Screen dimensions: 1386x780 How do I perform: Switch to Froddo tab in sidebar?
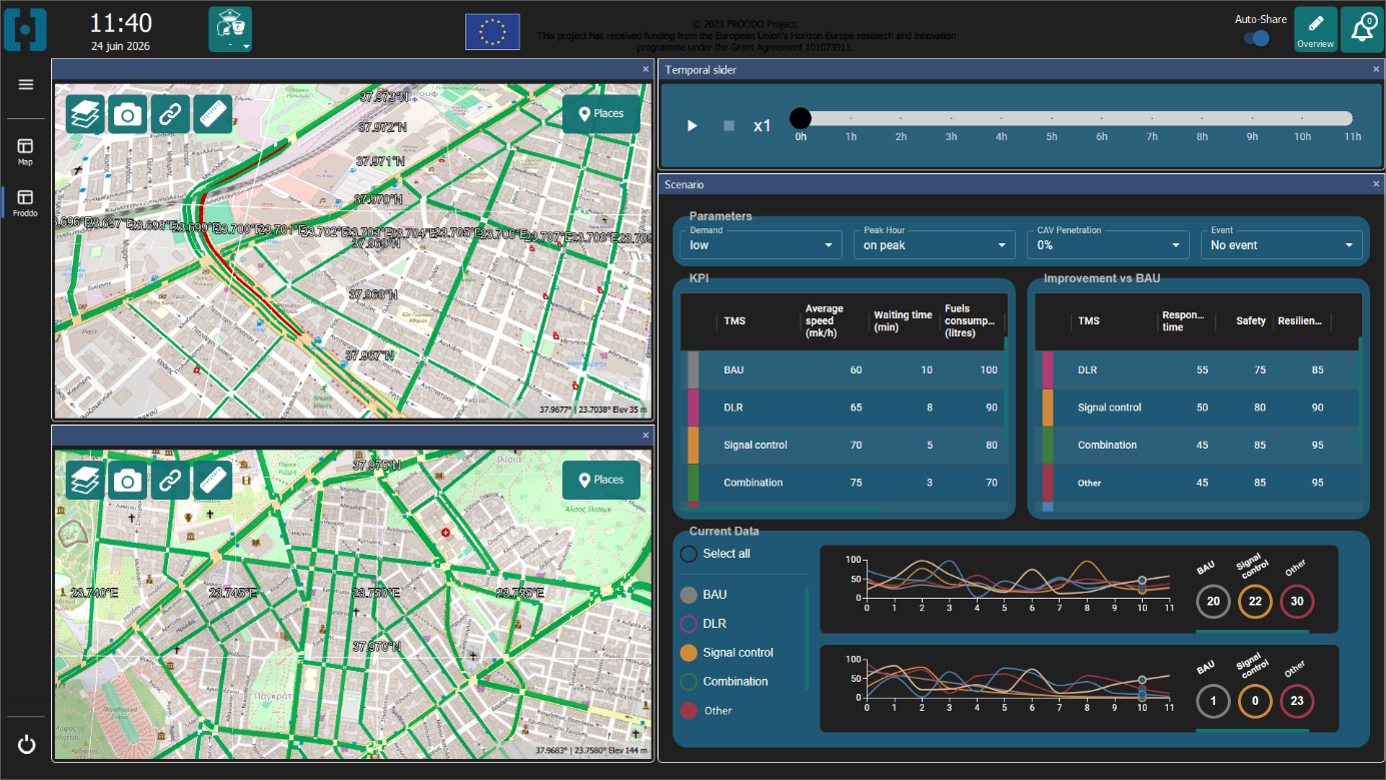pos(26,203)
